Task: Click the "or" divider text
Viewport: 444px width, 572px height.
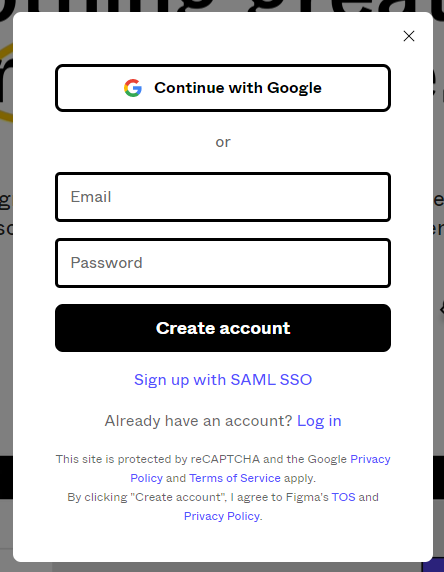Action: click(223, 142)
